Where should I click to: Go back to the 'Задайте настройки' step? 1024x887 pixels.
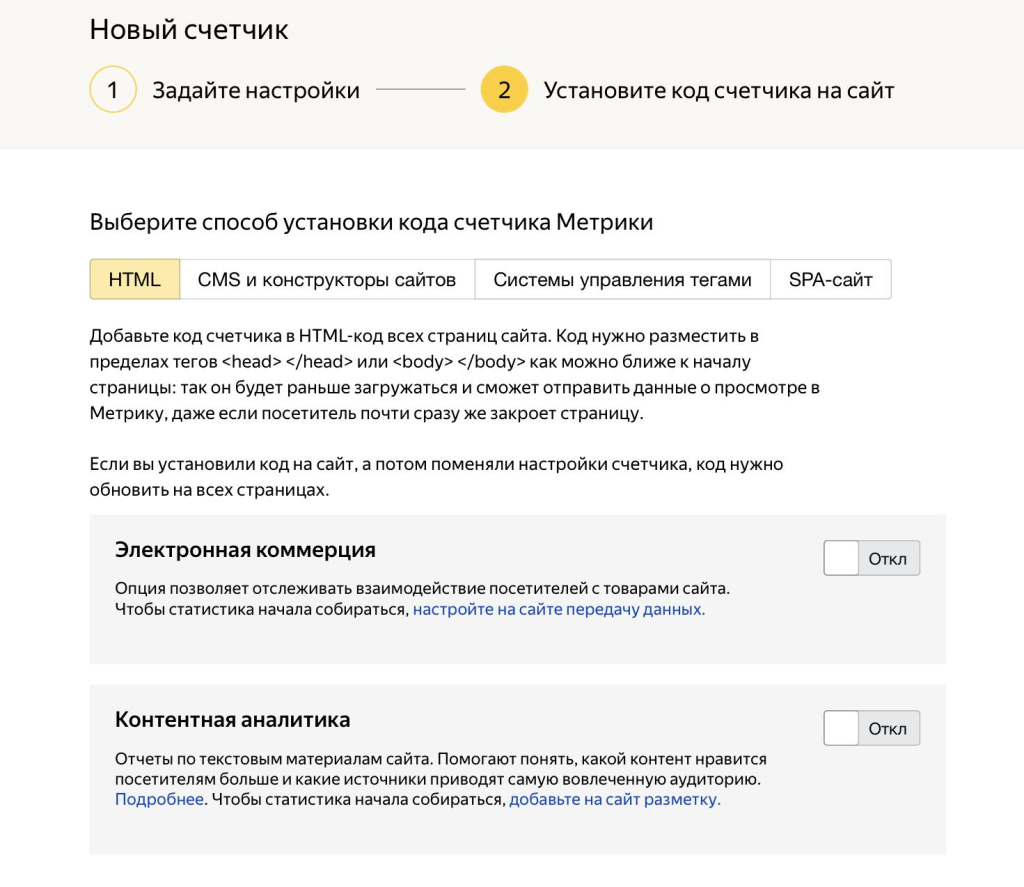(x=256, y=91)
